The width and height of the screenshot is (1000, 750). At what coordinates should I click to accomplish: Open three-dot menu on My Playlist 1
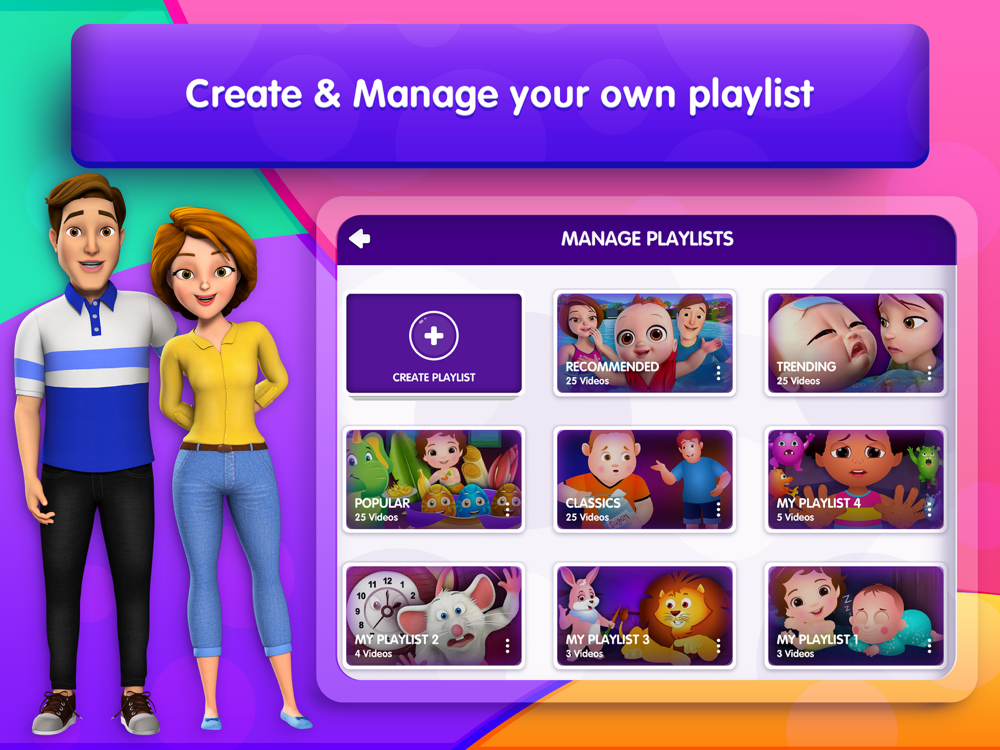point(929,645)
